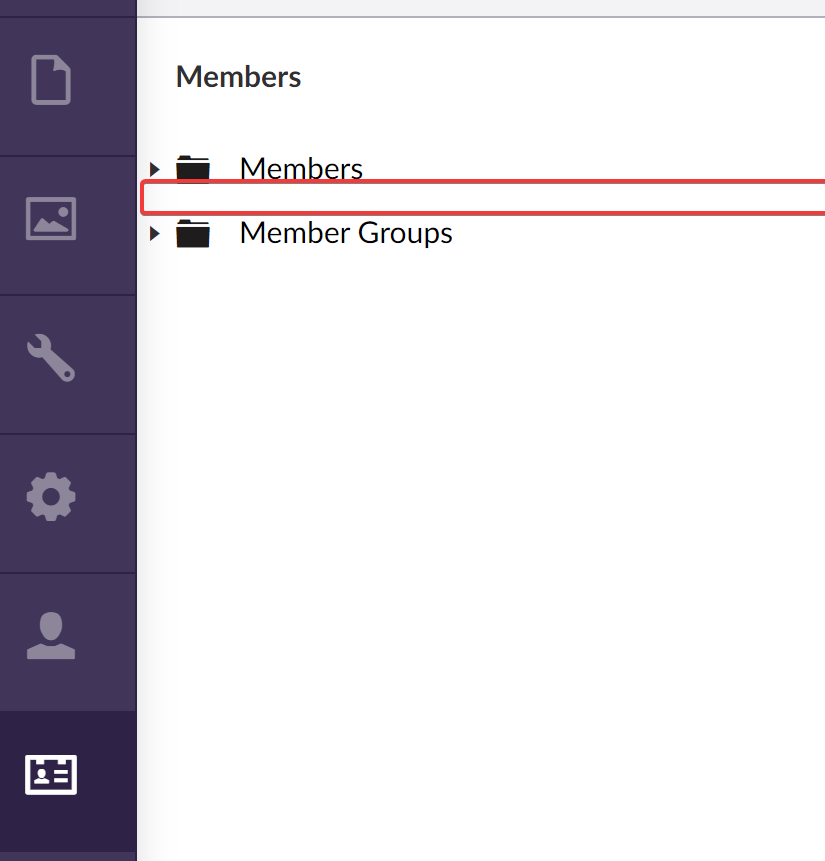
Task: Open the Users section person icon
Action: [x=50, y=635]
